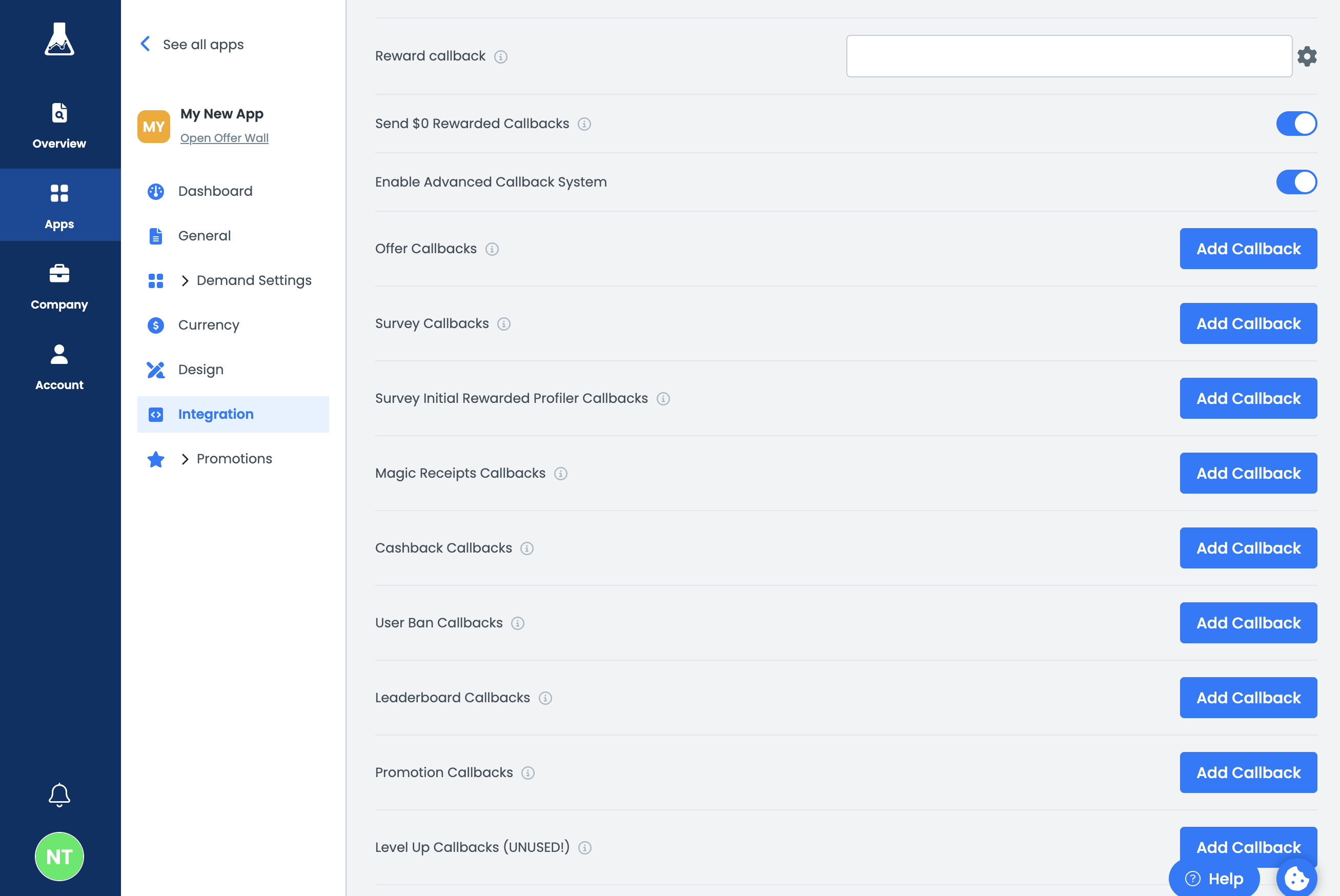Click the flask logo icon
Screen dimensions: 1340x896
point(59,39)
